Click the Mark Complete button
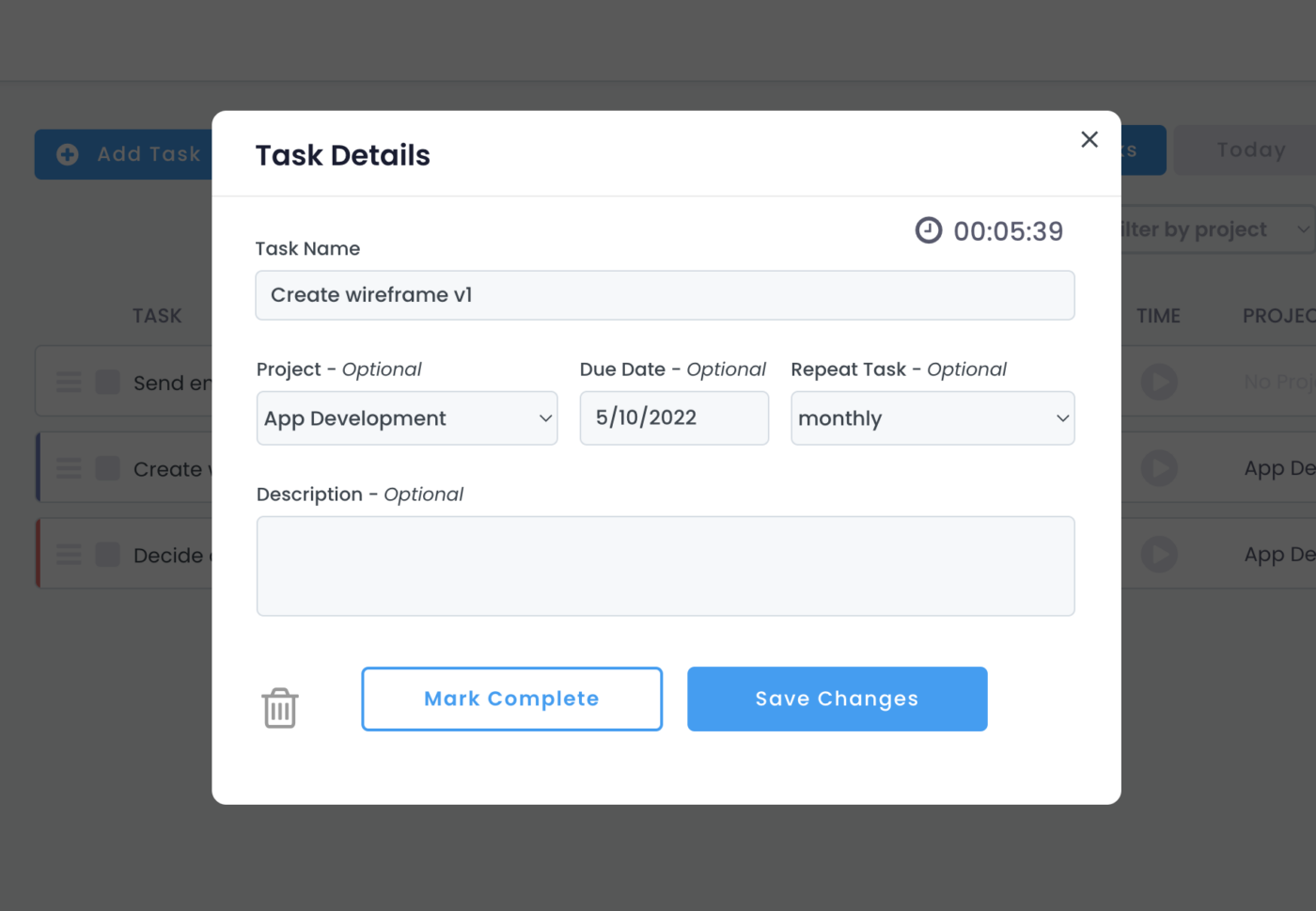 click(512, 699)
